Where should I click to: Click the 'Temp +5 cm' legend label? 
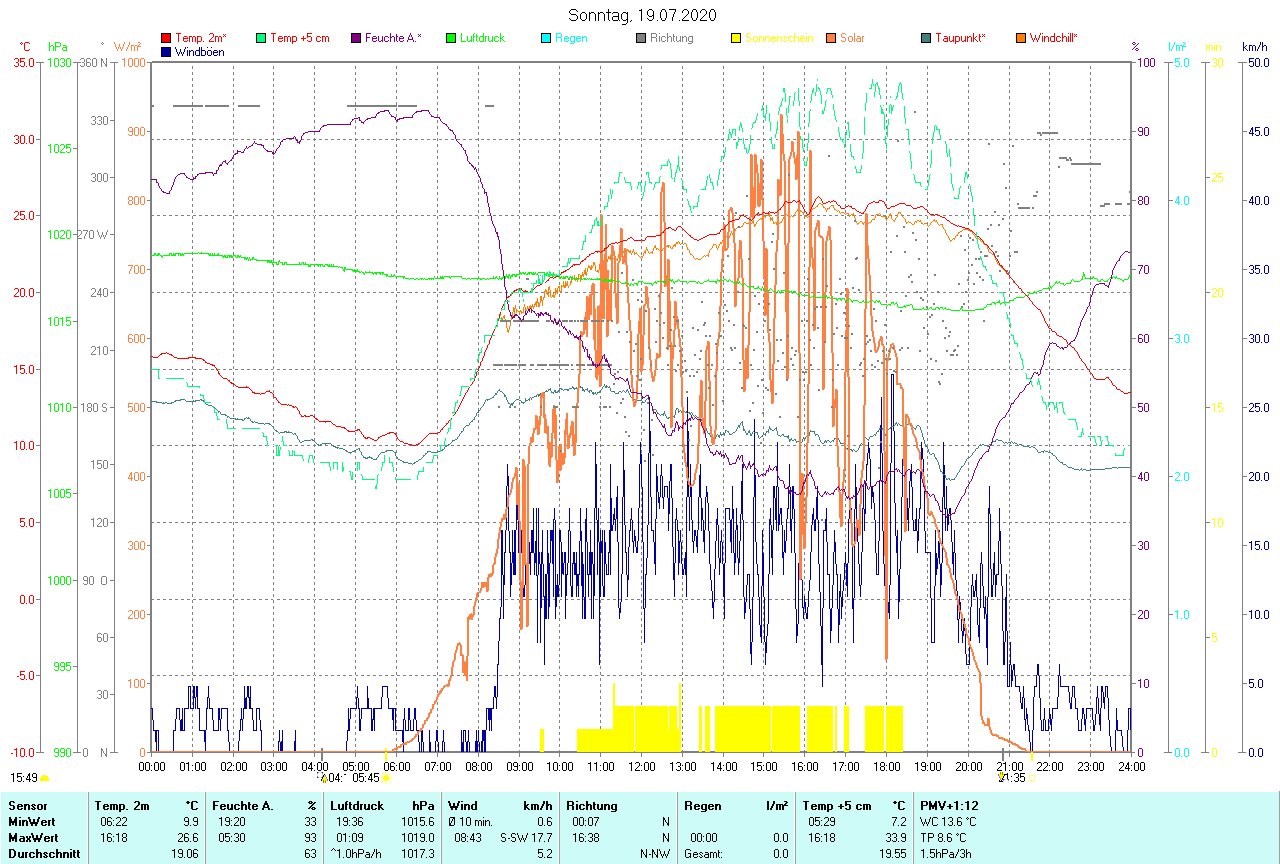(x=300, y=38)
